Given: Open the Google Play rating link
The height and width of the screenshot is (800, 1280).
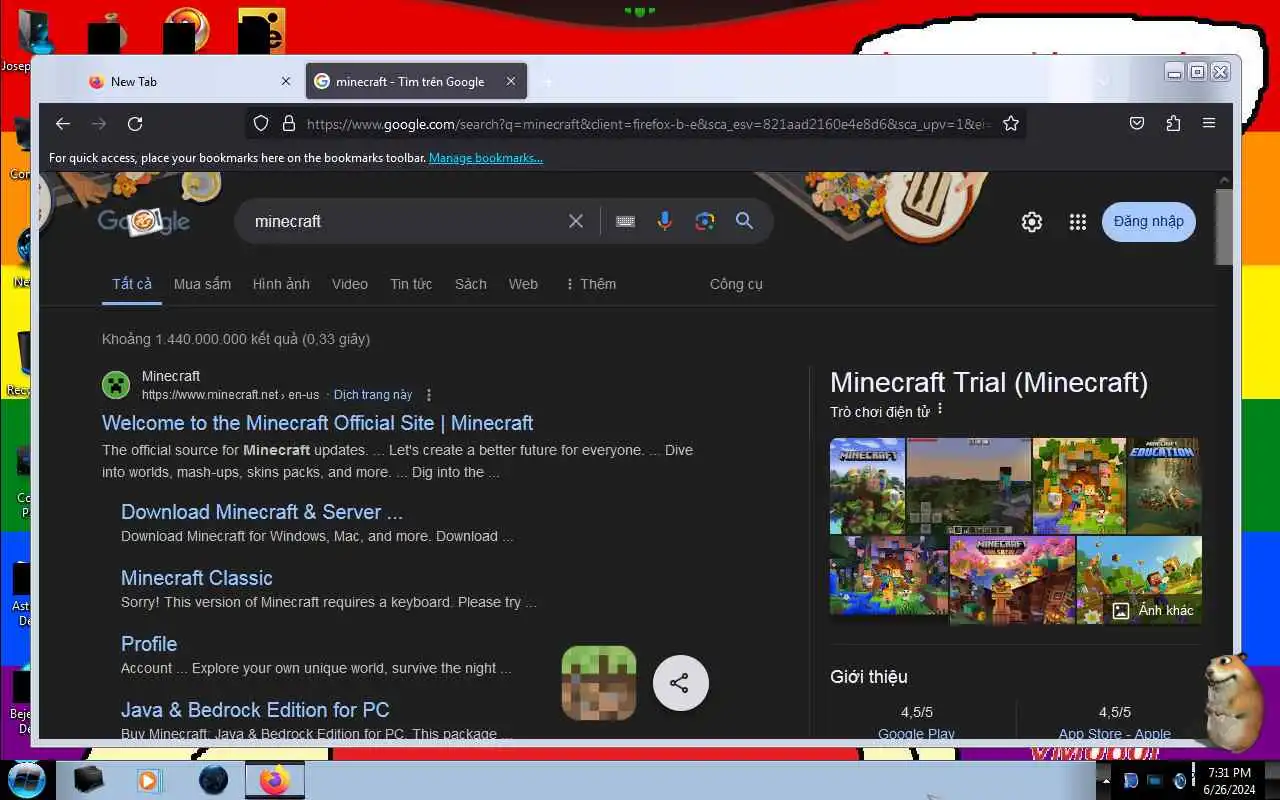Looking at the screenshot, I should (x=916, y=733).
